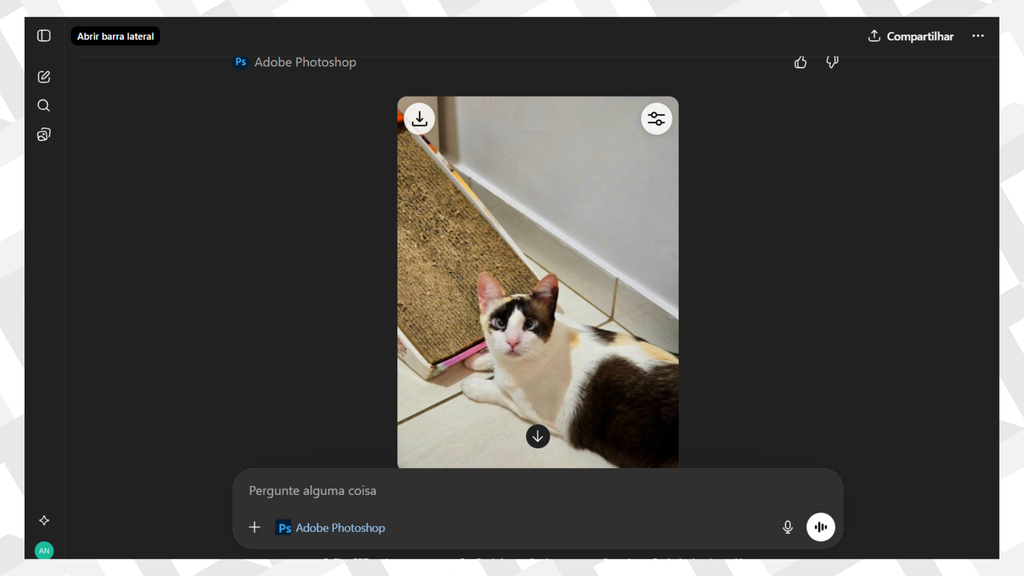1024x576 pixels.
Task: Open the image library icon
Action: click(44, 135)
